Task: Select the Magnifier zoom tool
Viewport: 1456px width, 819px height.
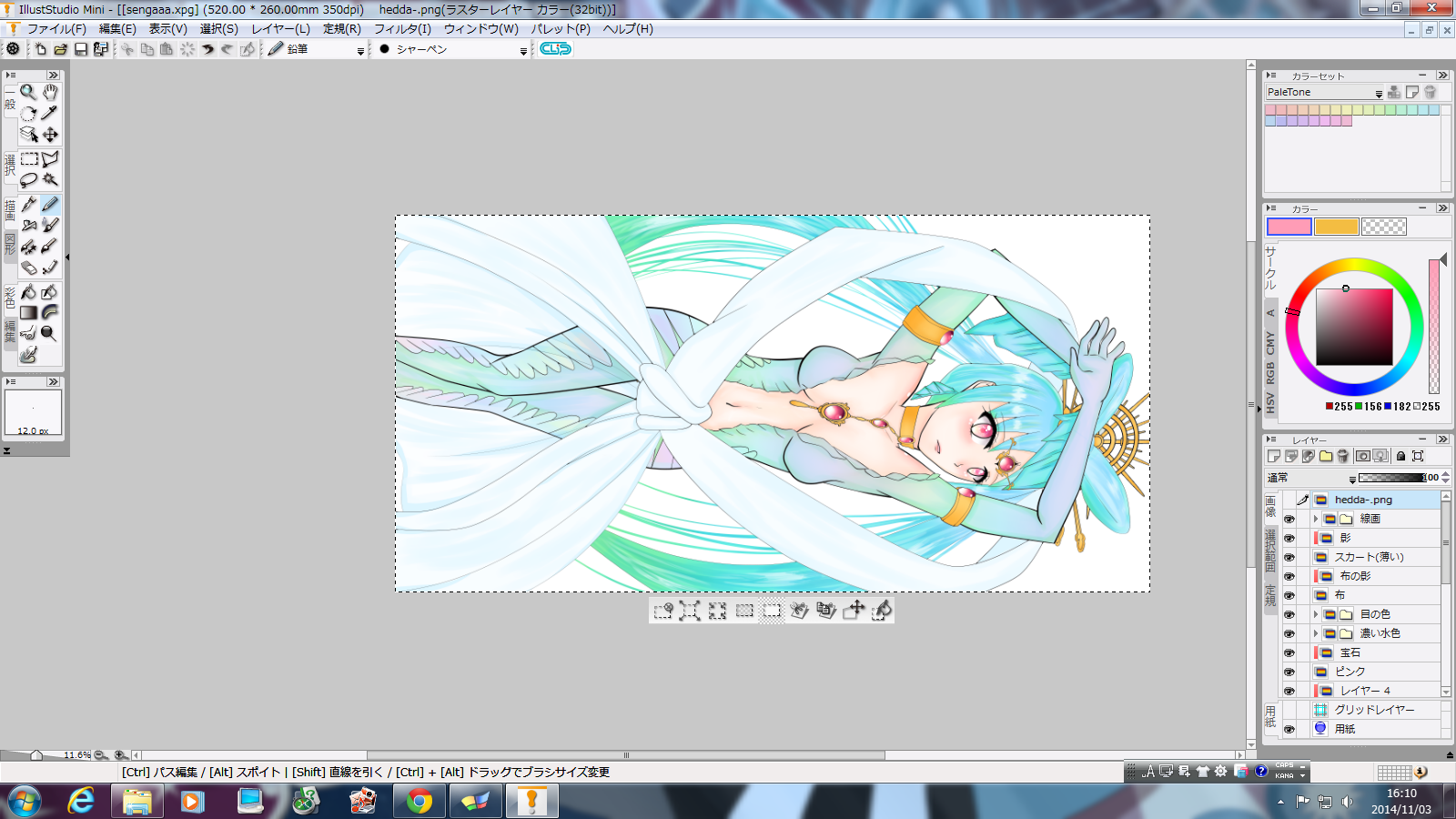Action: pos(28,92)
